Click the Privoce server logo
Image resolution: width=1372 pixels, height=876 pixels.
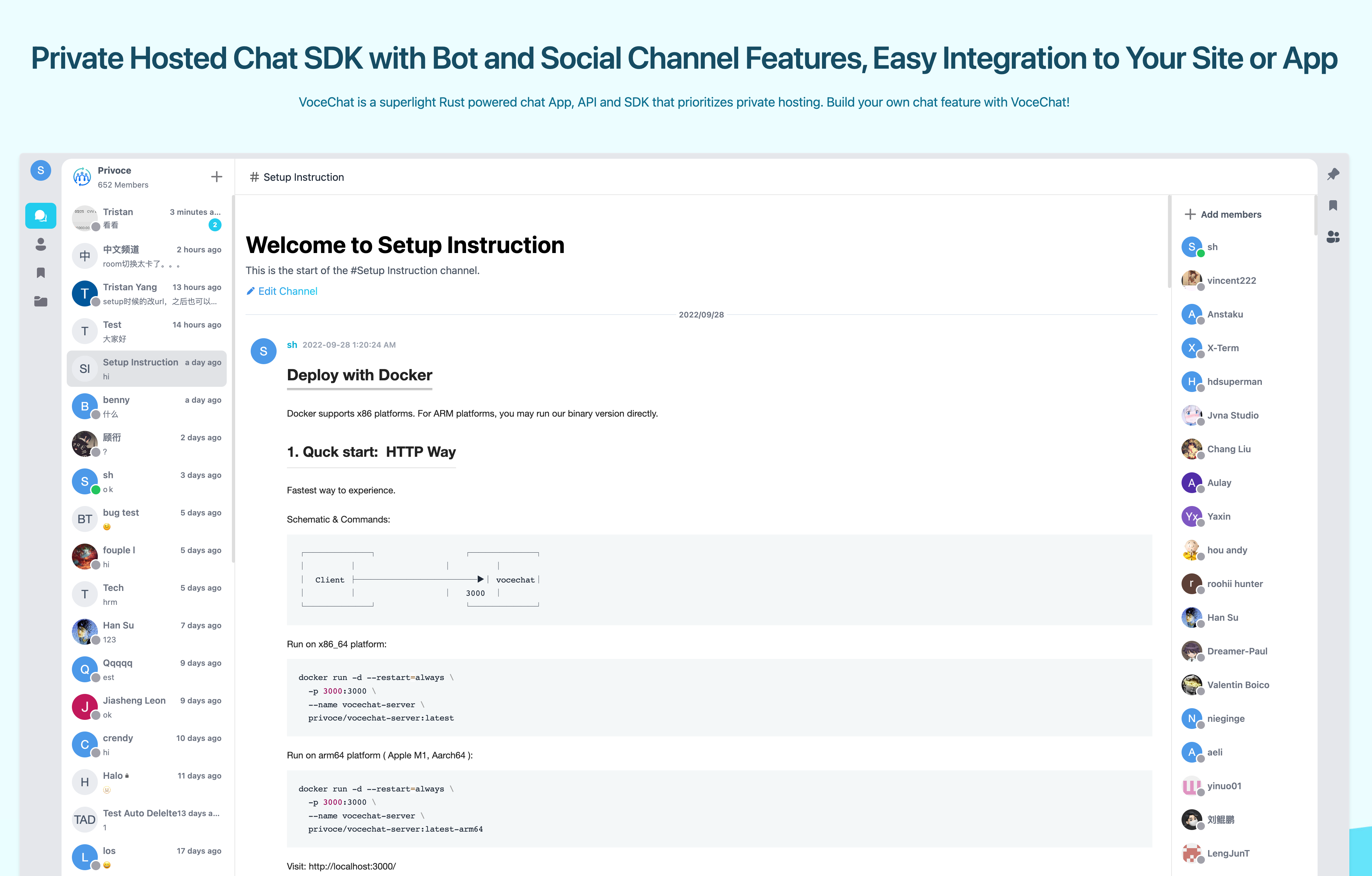click(82, 177)
